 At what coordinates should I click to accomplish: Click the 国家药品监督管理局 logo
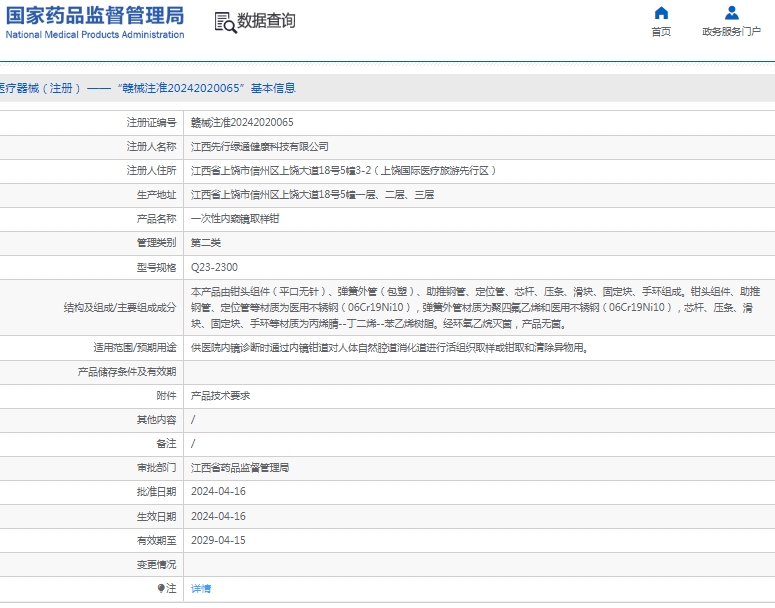(x=95, y=15)
